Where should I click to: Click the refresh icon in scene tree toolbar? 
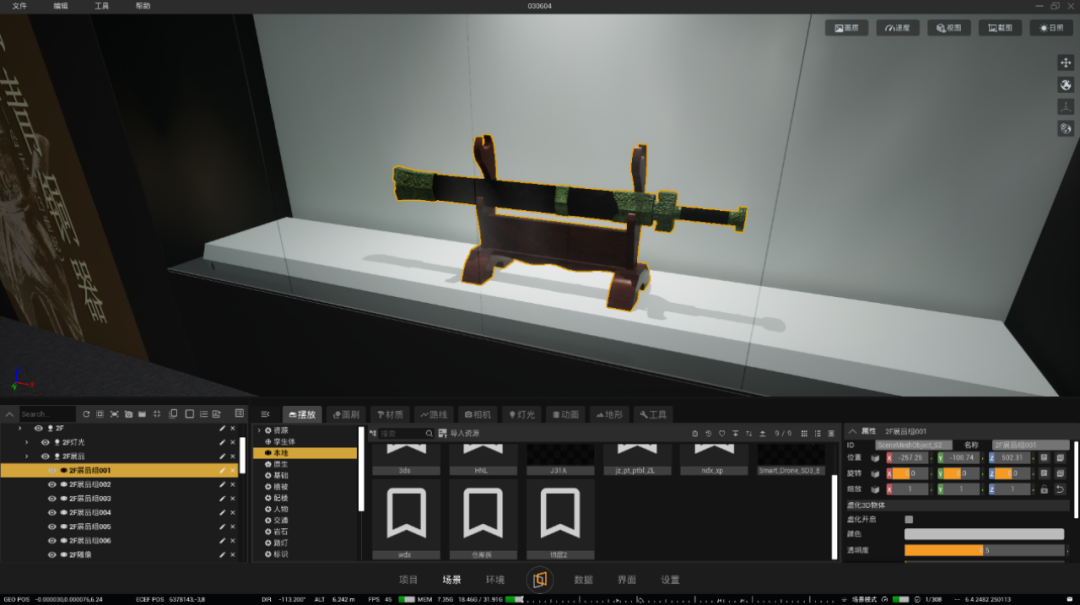tap(86, 414)
